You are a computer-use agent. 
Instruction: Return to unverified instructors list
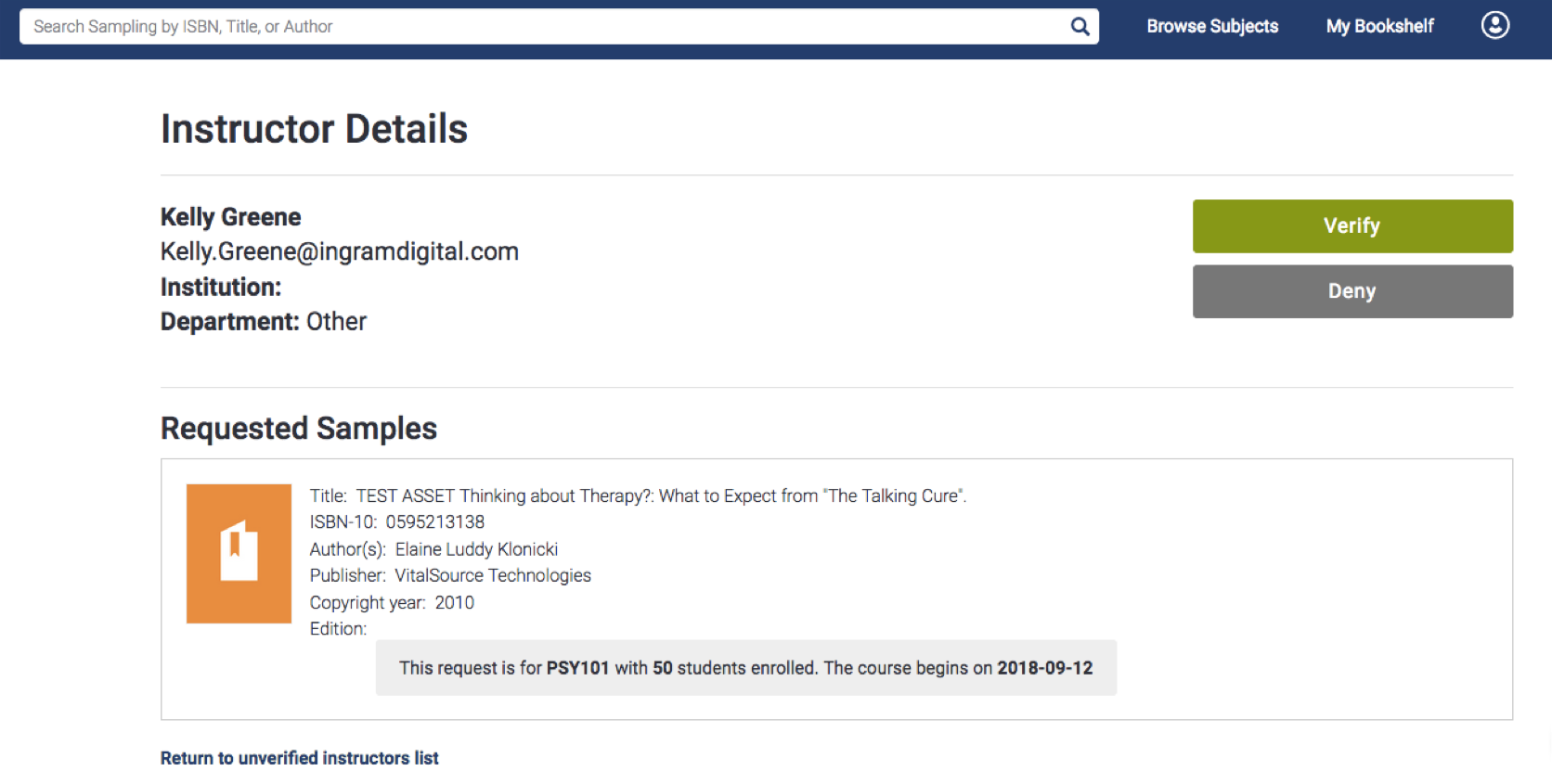(299, 758)
